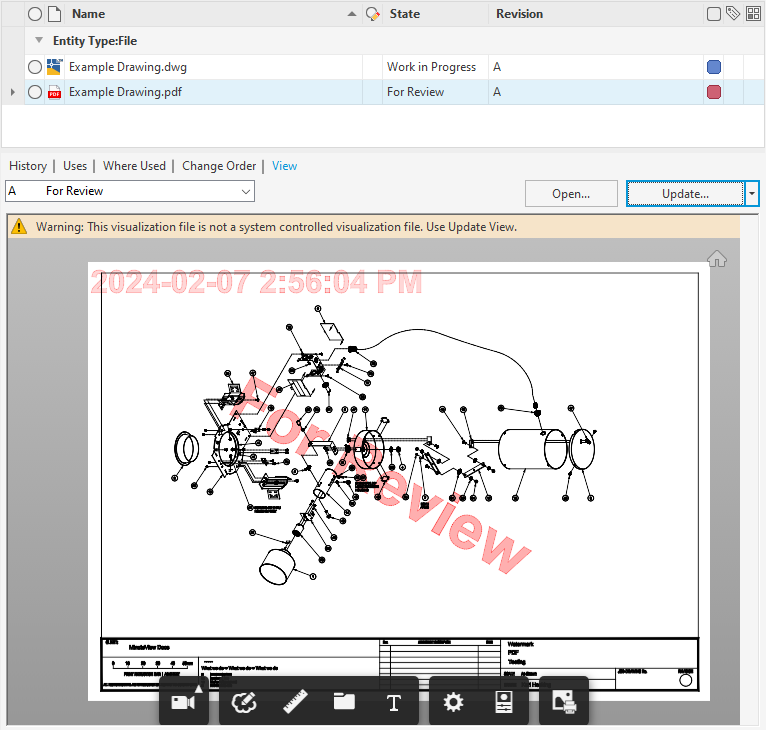Click the PDF file icon

(55, 92)
